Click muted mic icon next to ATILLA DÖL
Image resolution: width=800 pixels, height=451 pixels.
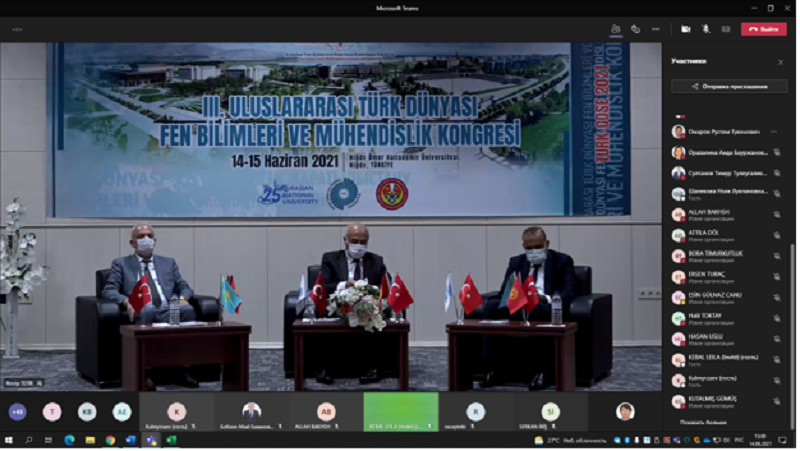pyautogui.click(x=776, y=235)
